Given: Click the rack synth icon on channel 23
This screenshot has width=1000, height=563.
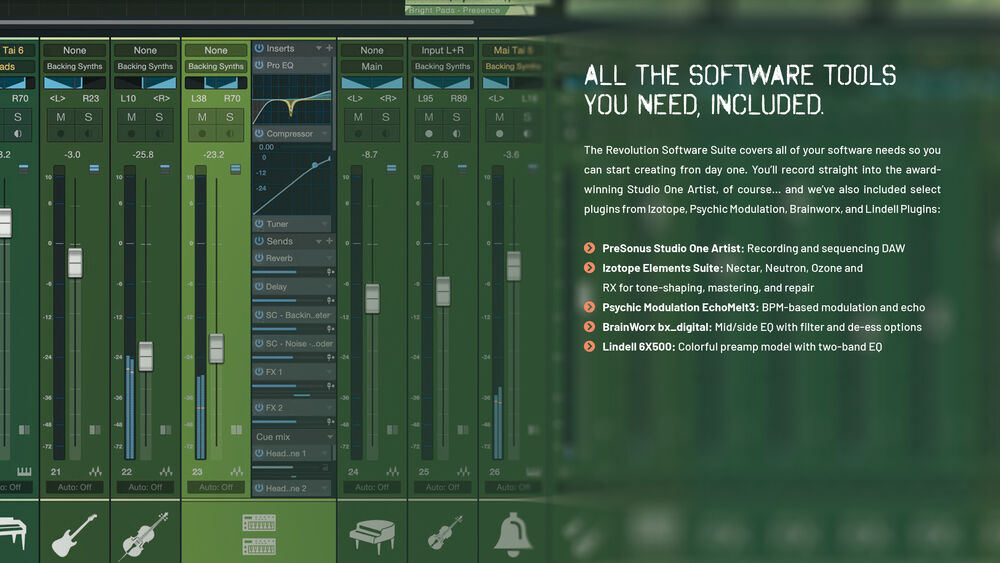Looking at the screenshot, I should tap(259, 535).
